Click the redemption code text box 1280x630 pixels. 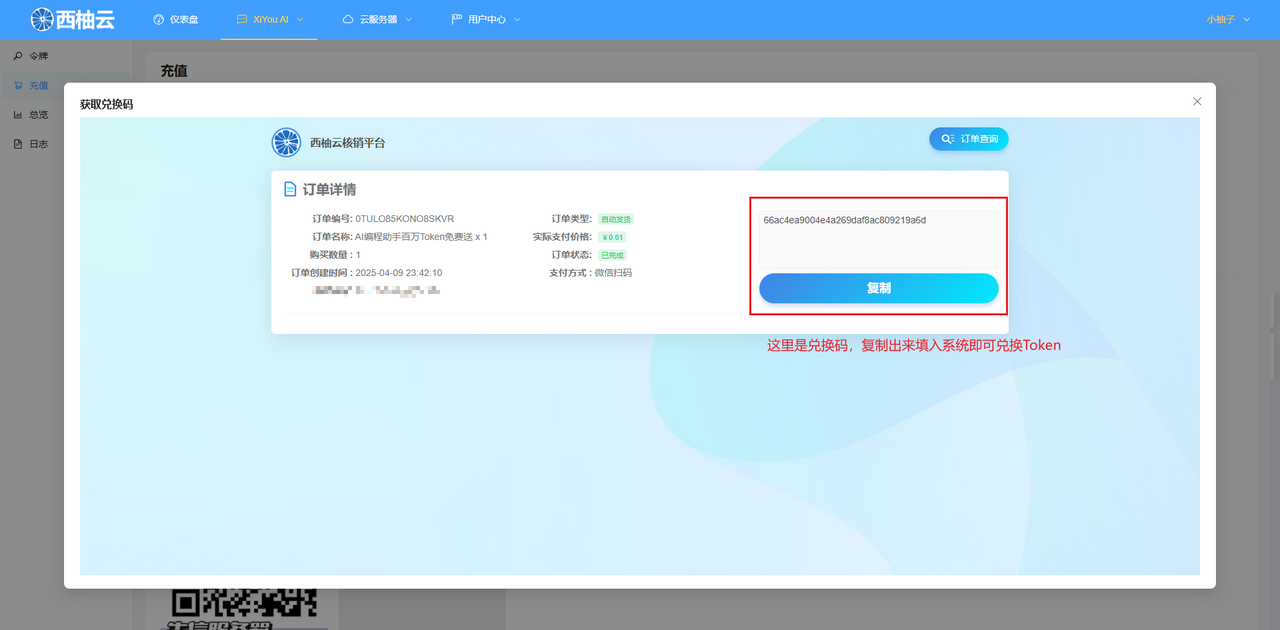click(878, 238)
